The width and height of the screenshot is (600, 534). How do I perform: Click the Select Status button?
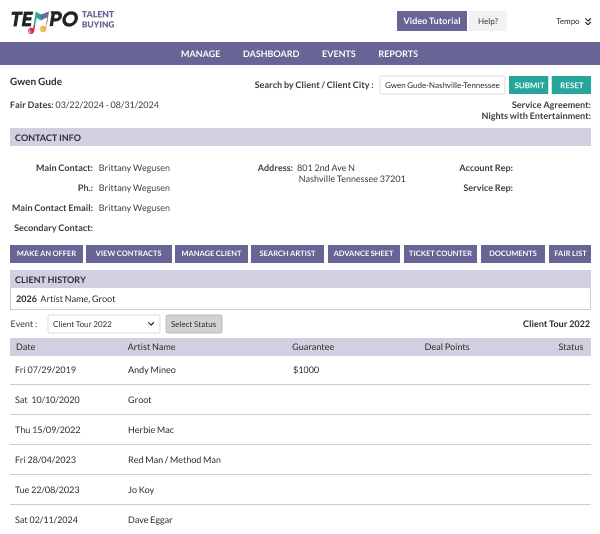coord(193,324)
